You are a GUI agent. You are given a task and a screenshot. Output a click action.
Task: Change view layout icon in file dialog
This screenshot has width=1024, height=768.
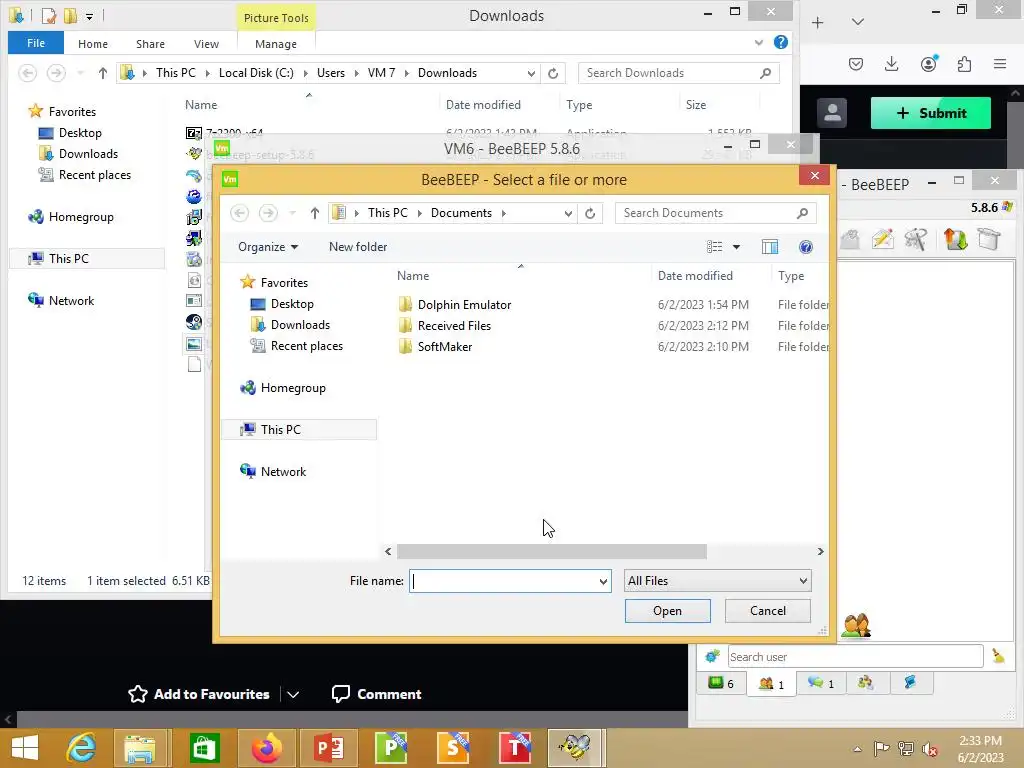[x=714, y=247]
